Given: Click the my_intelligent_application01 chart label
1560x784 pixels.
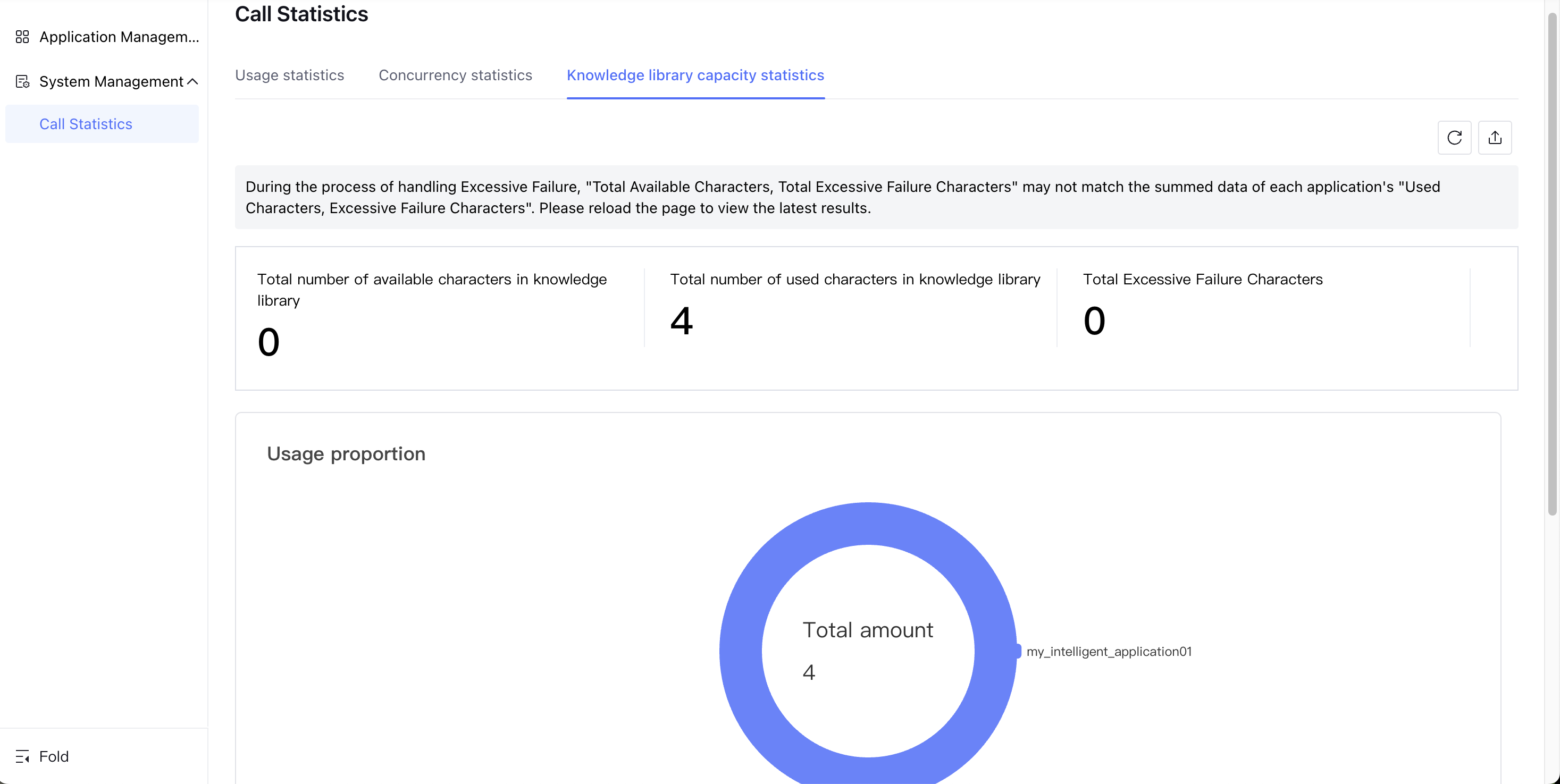Looking at the screenshot, I should [1109, 652].
